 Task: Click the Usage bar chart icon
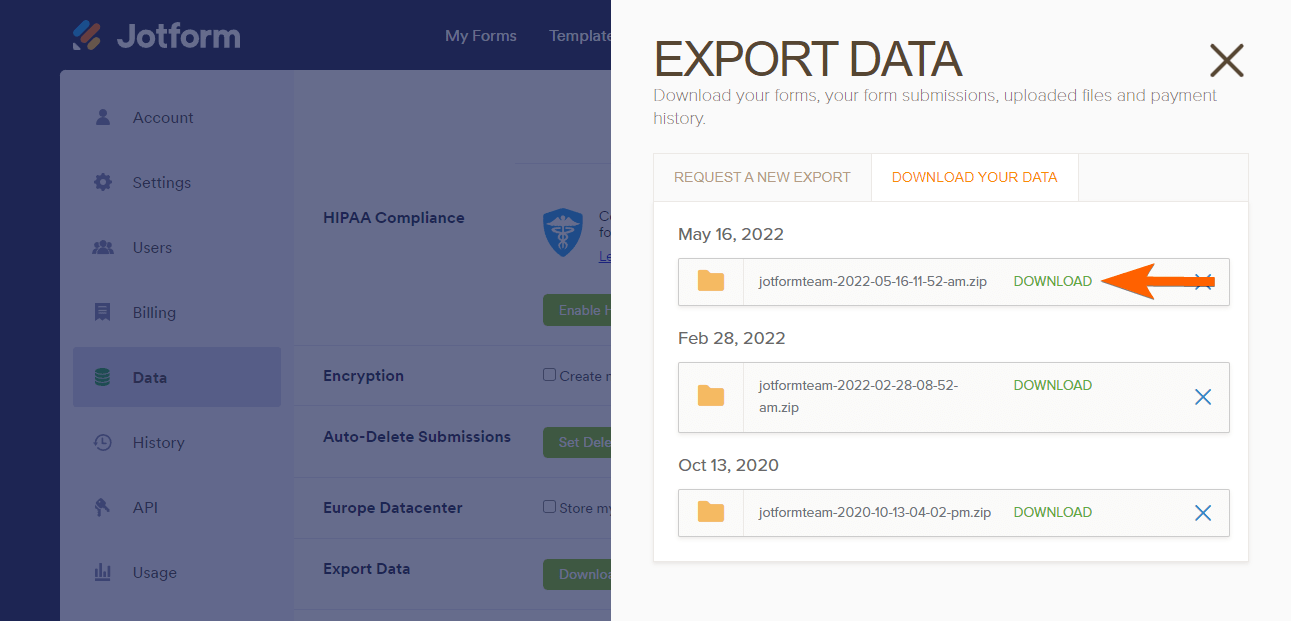coord(102,572)
